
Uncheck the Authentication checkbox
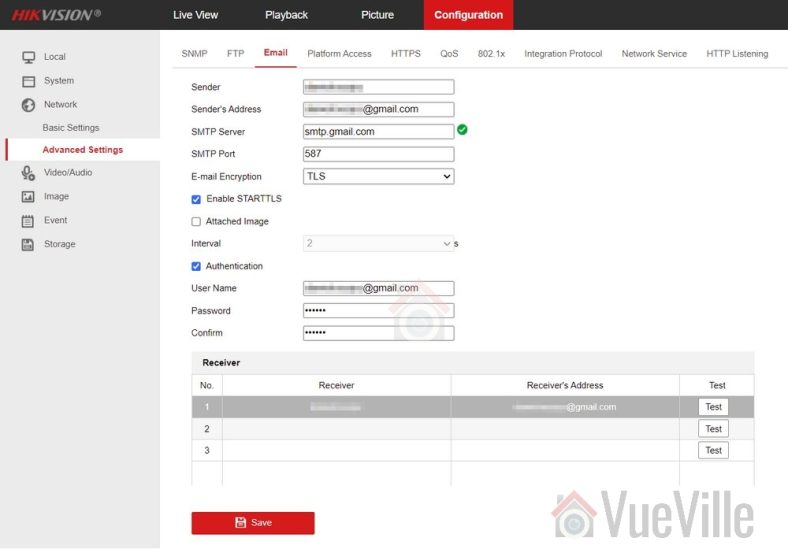(x=196, y=266)
